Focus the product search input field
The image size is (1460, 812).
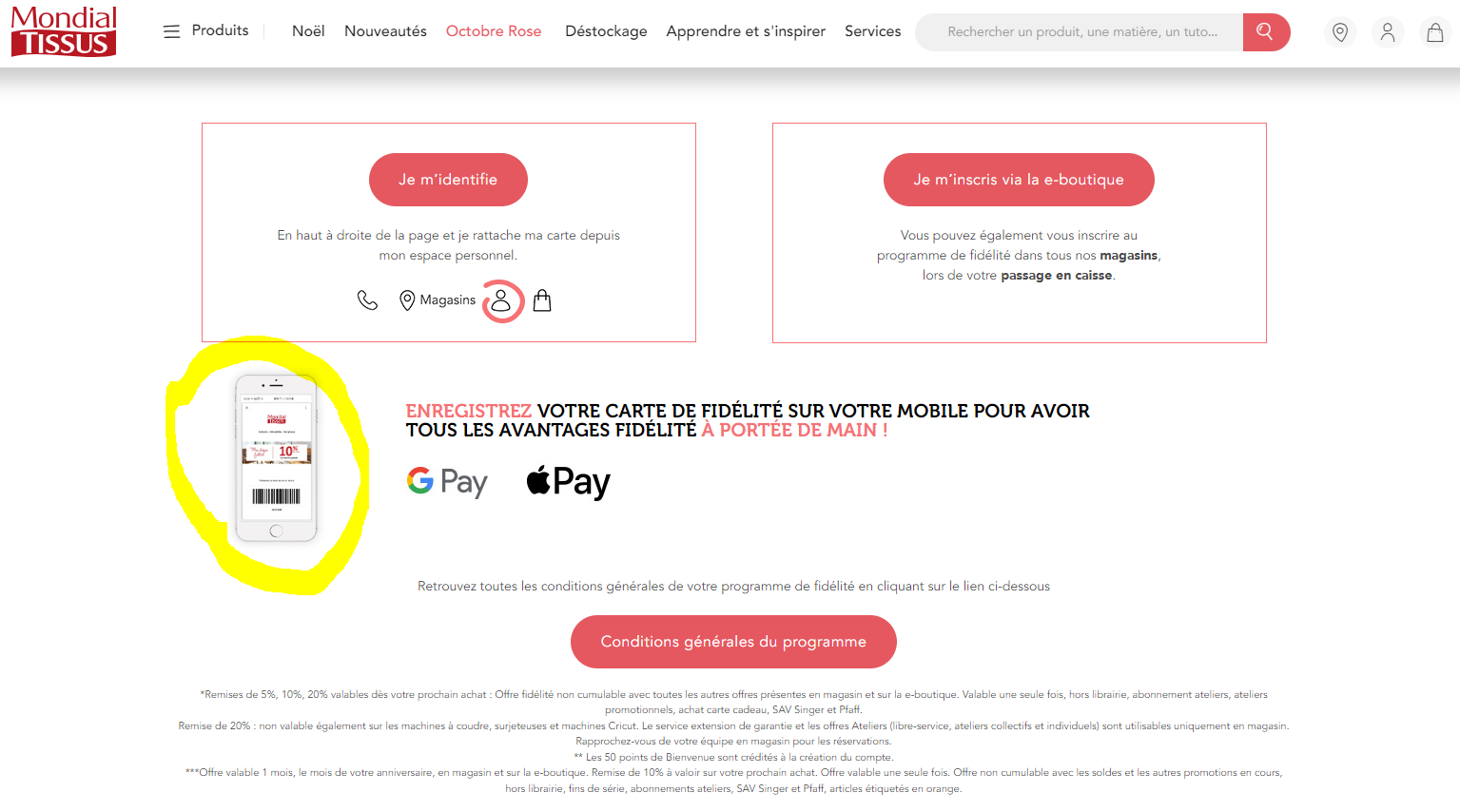[1080, 32]
